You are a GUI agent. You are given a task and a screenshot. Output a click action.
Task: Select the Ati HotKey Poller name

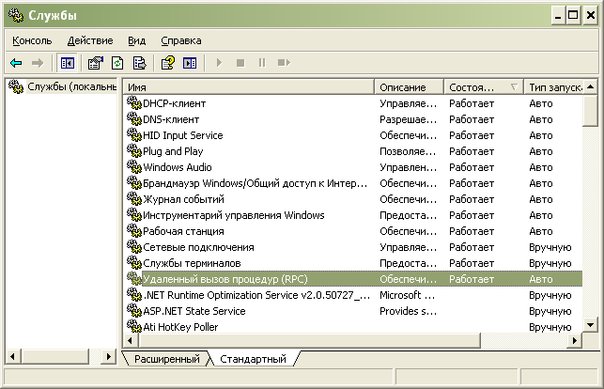pyautogui.click(x=181, y=327)
